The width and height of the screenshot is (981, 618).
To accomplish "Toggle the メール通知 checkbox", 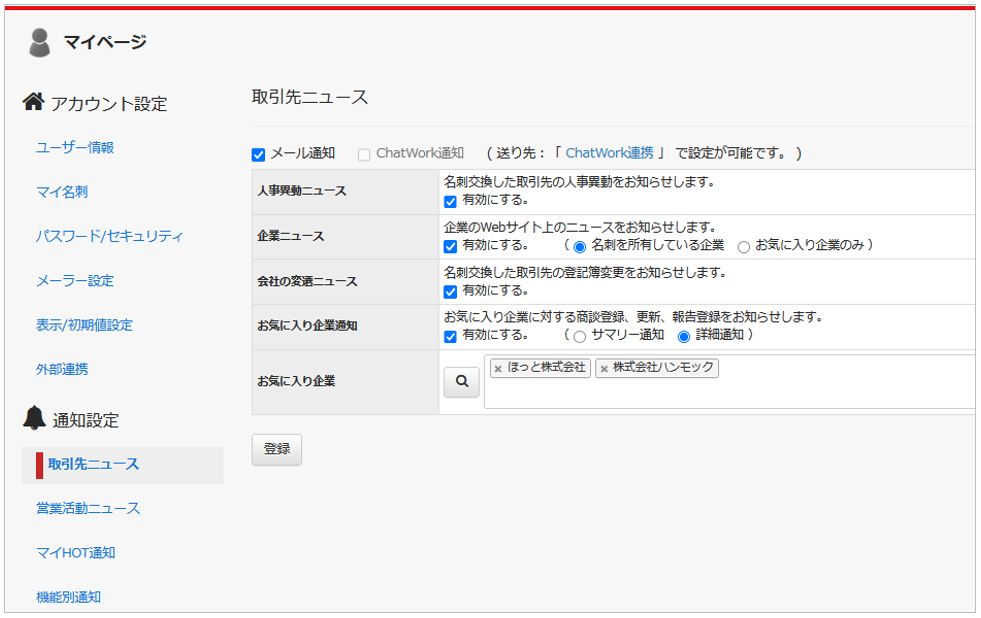I will tap(258, 154).
